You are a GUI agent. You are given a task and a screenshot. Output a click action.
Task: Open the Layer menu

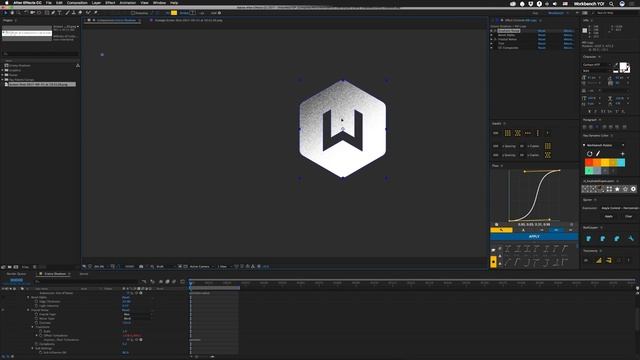pyautogui.click(x=96, y=3)
